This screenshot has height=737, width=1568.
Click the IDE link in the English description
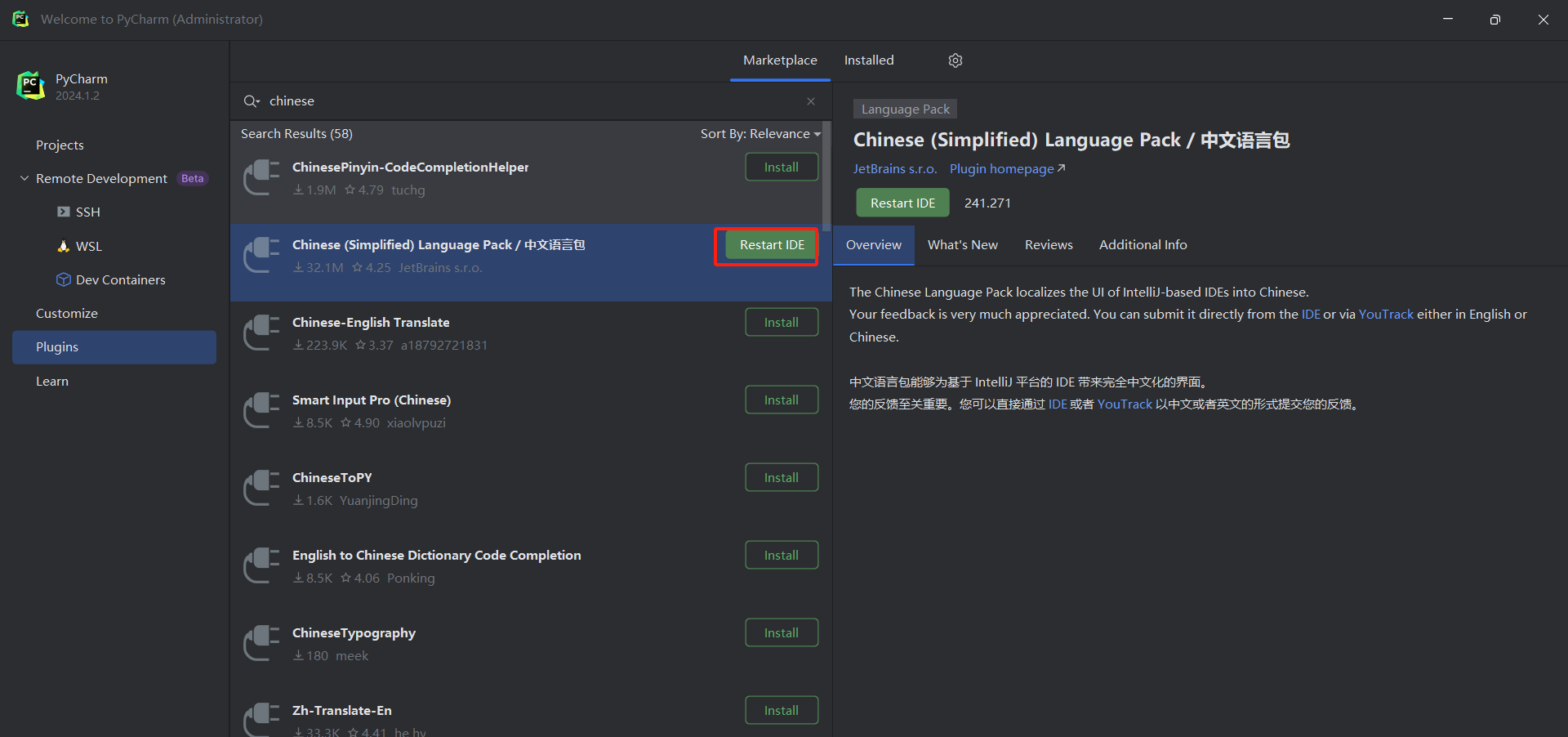1310,315
